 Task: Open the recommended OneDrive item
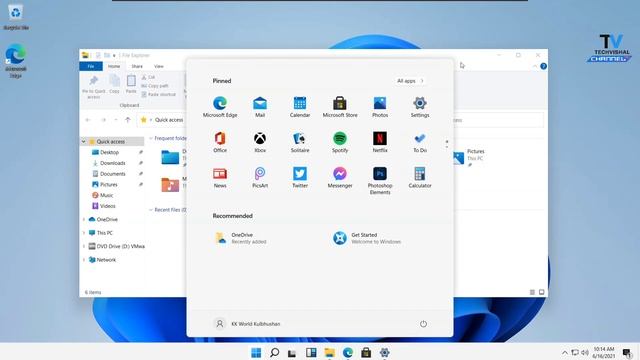pyautogui.click(x=241, y=238)
